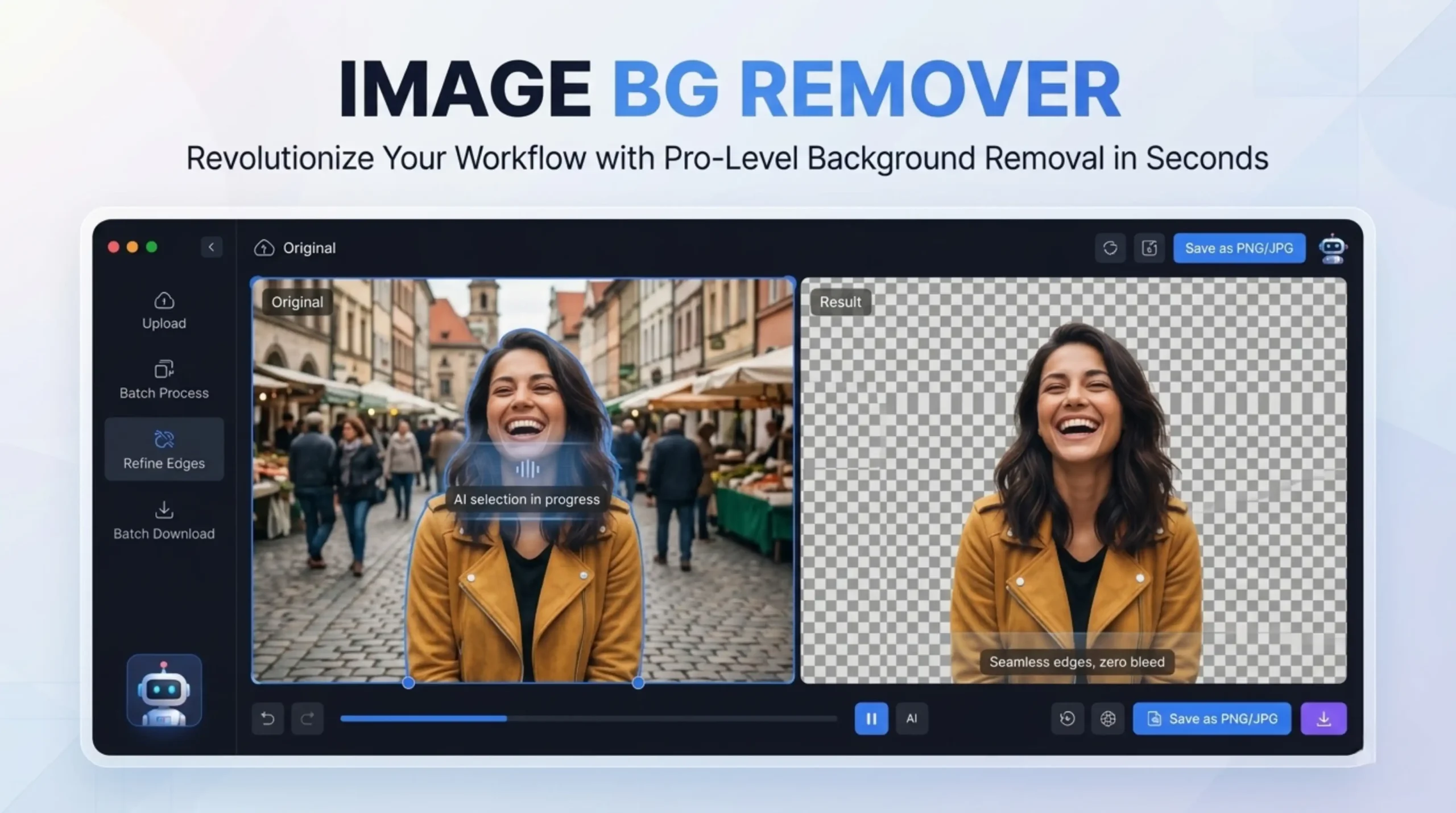Click the Original label on the left image
Viewport: 1456px width, 813px height.
[297, 302]
